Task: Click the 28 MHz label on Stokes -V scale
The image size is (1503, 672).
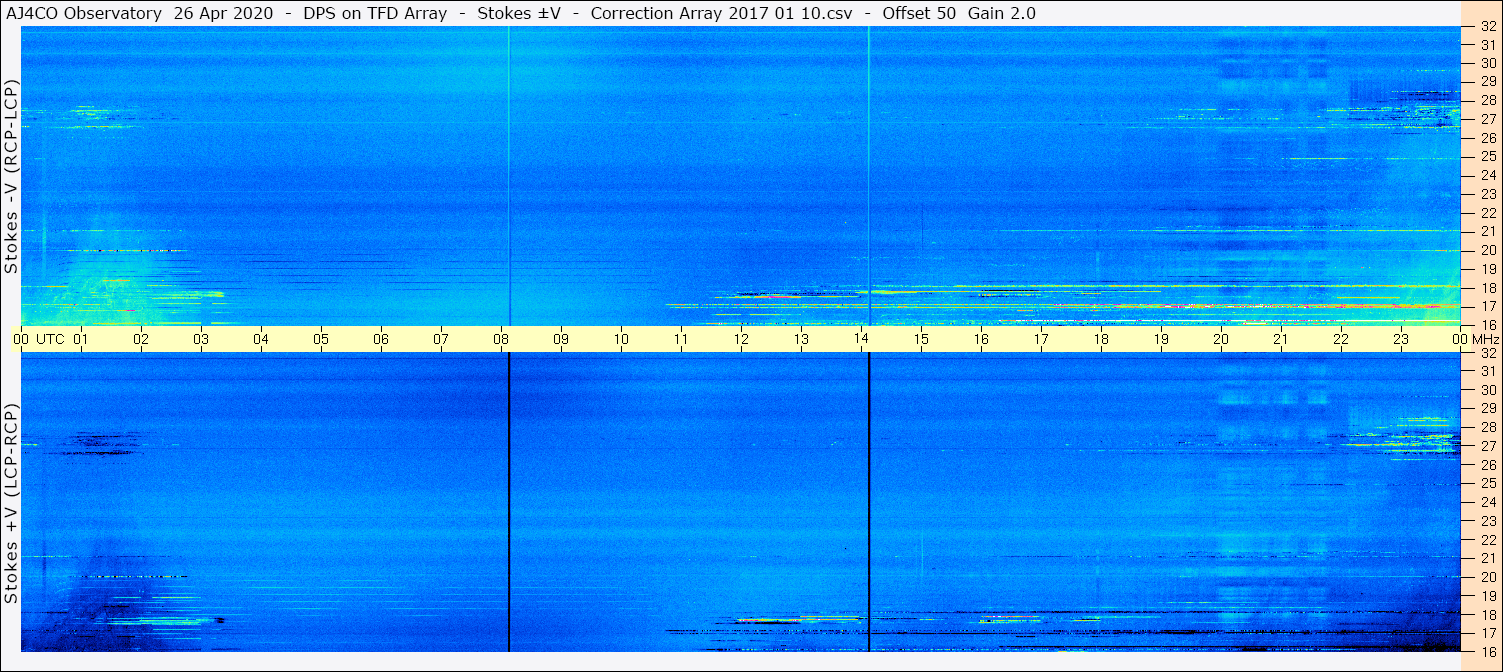Action: point(1487,100)
